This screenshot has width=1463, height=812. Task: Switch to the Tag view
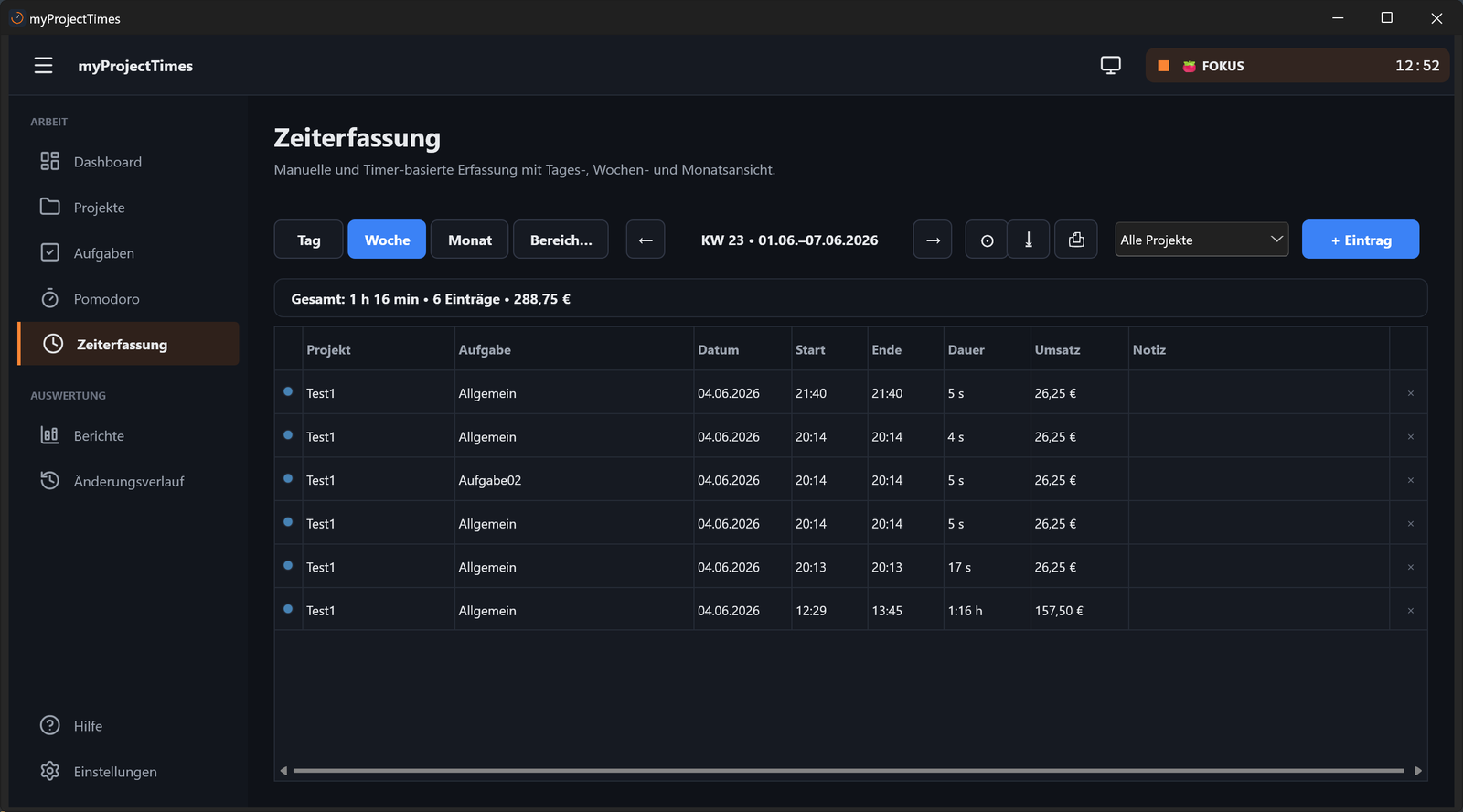(308, 240)
